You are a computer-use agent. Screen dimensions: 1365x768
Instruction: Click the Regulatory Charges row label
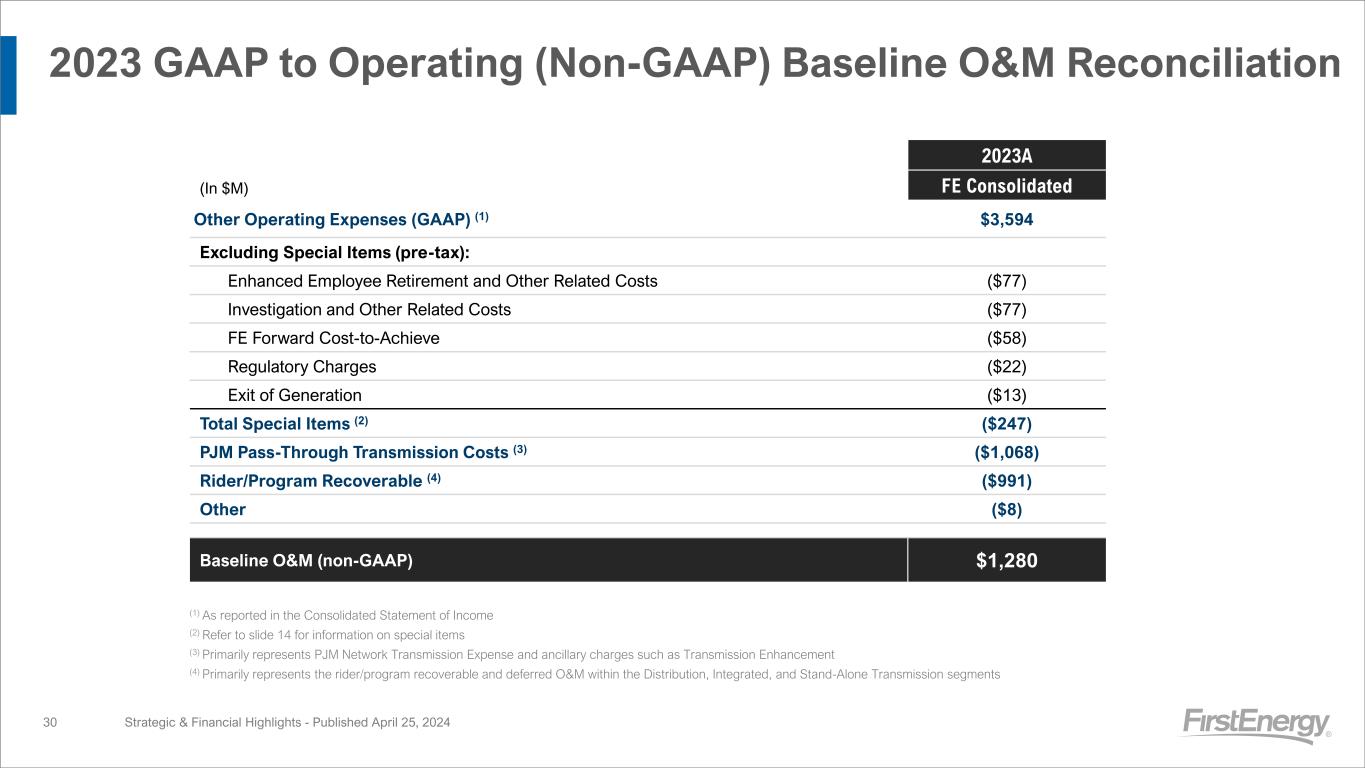(302, 367)
